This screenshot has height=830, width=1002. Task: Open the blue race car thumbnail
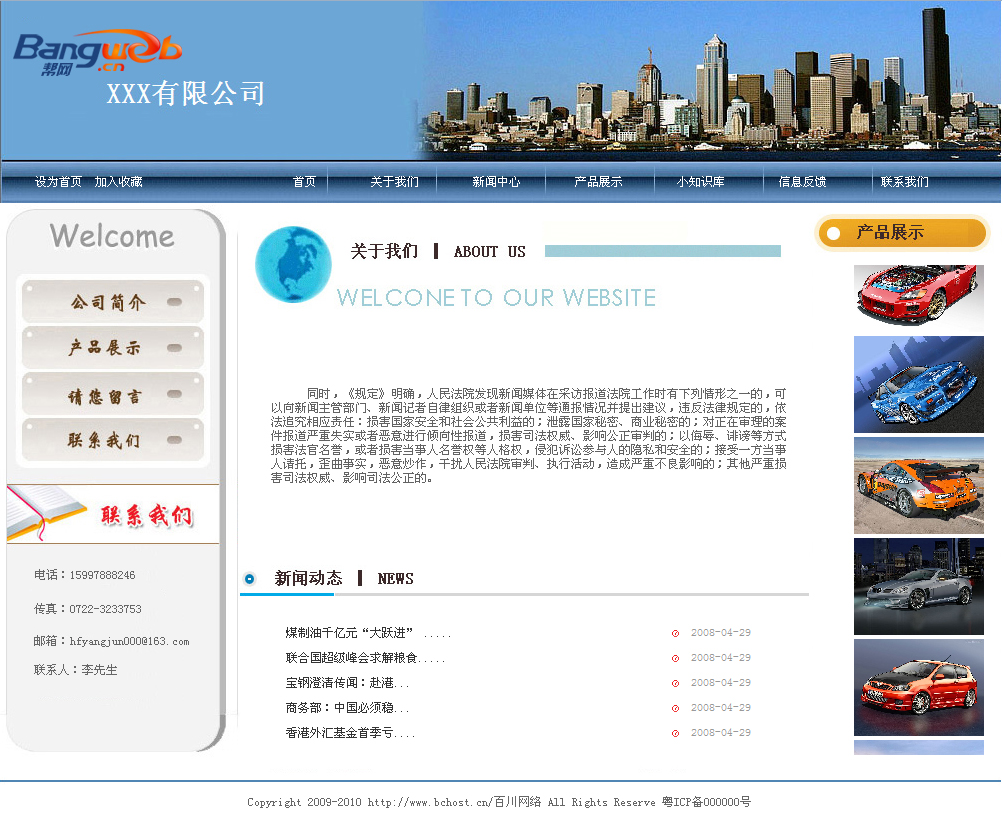(918, 384)
